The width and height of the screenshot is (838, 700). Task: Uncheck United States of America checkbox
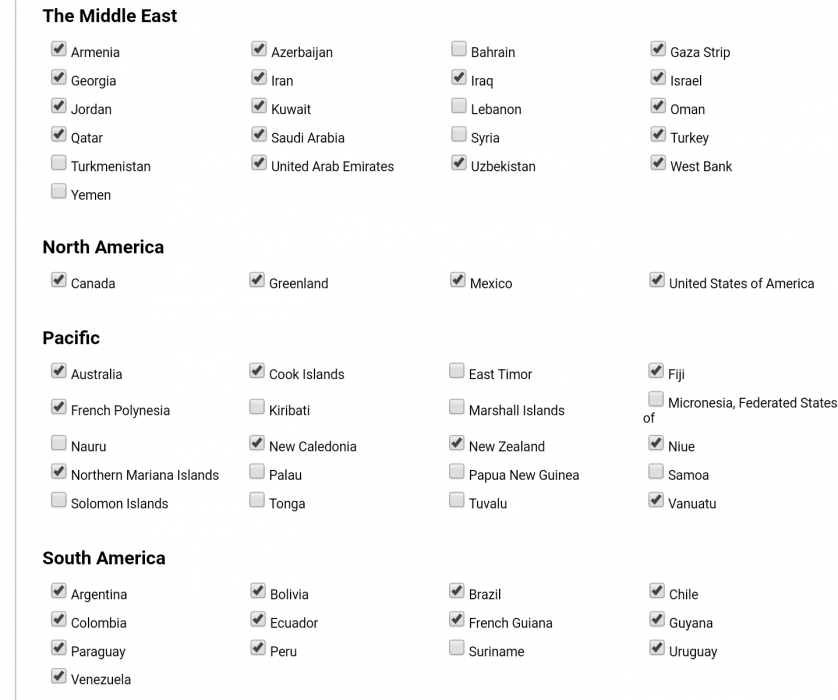click(656, 280)
